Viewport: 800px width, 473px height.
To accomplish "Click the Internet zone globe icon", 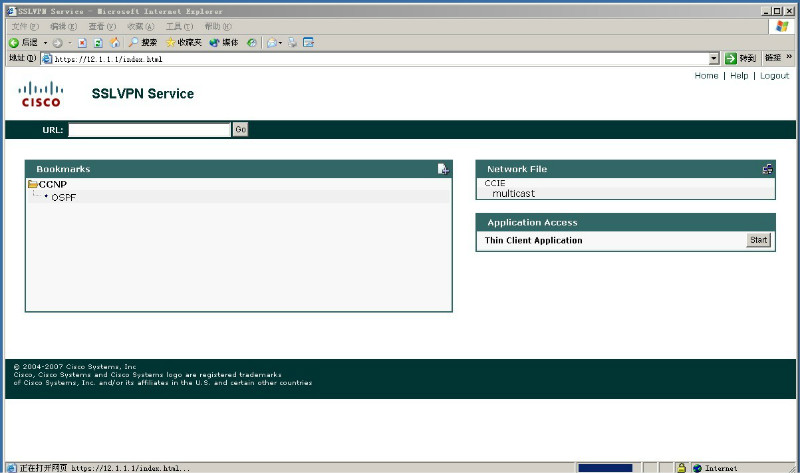I will tap(697, 468).
